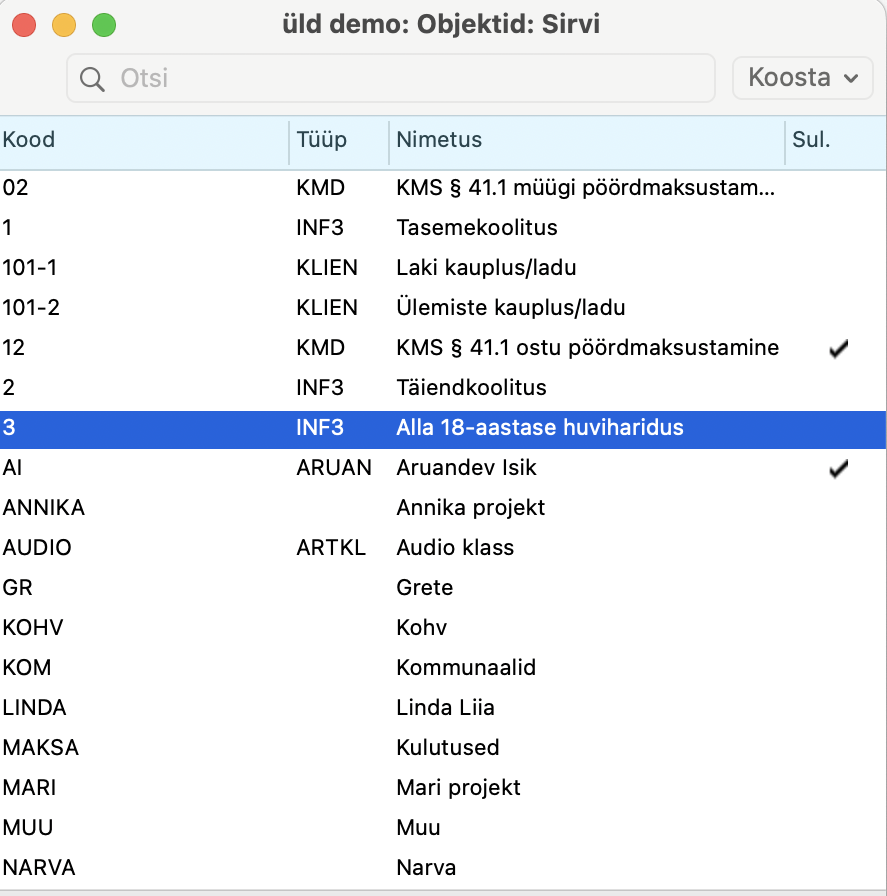Screen dimensions: 887x896
Task: Click the magnifying glass search icon
Action: pos(92,79)
